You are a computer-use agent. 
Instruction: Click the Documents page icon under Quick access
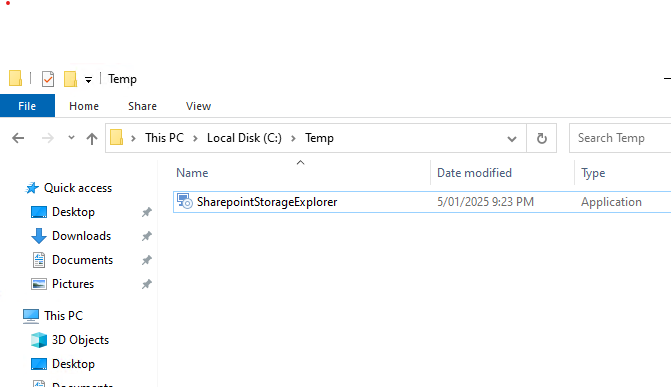(39, 260)
